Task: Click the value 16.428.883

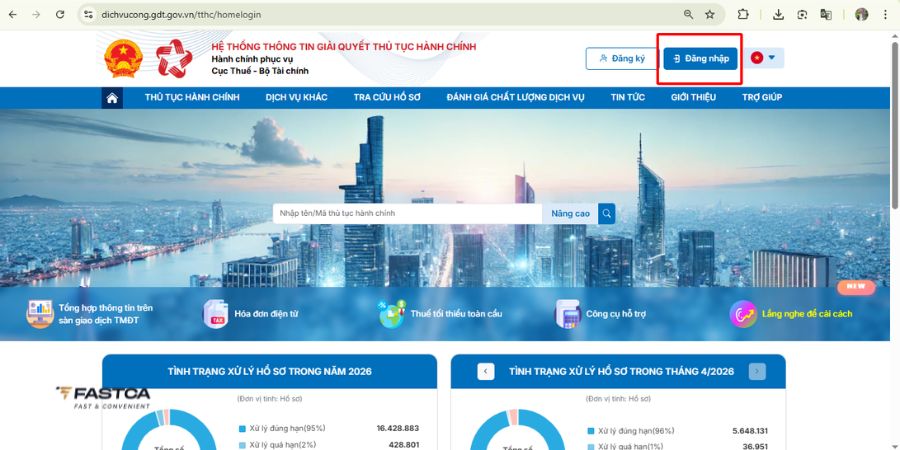Action: coord(398,428)
